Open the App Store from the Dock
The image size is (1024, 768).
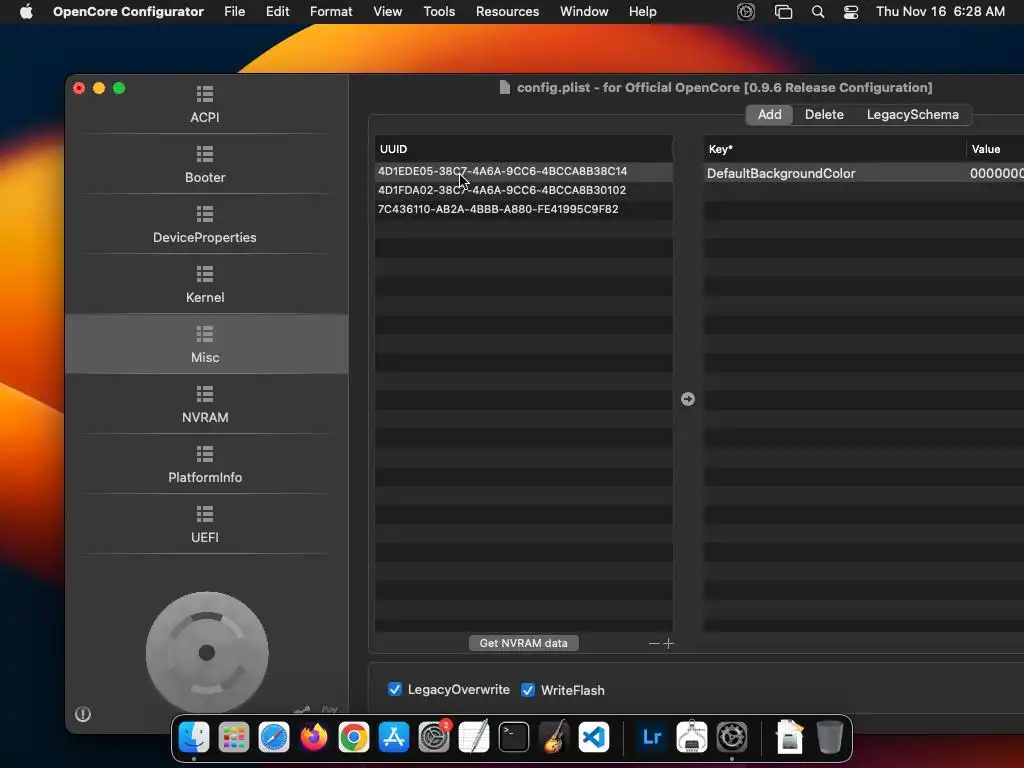[x=394, y=737]
